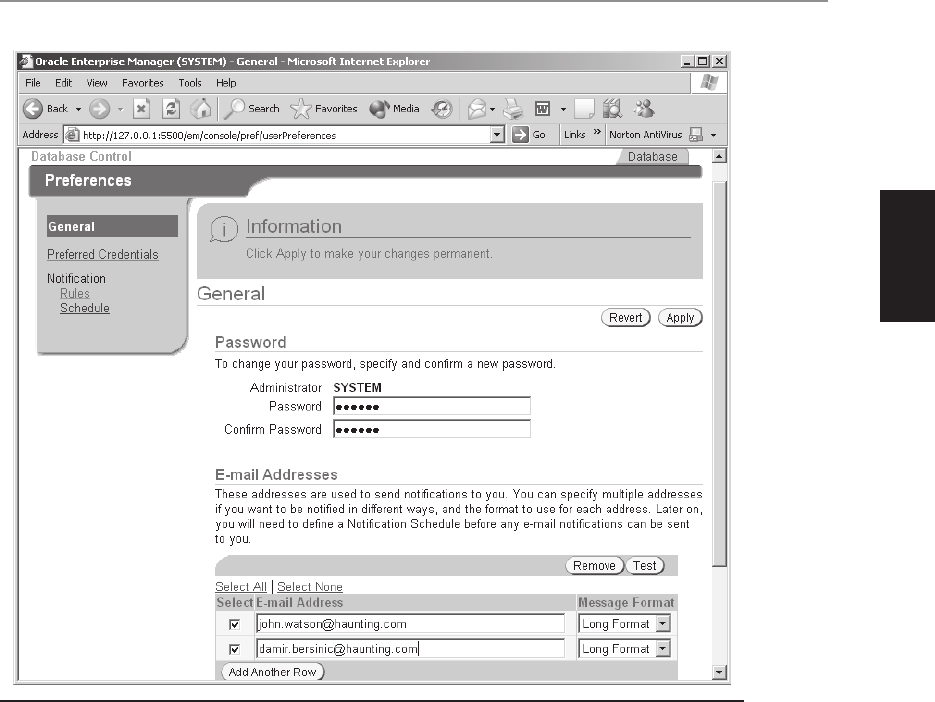Click the vertical scrollbar thumb

click(x=719, y=373)
